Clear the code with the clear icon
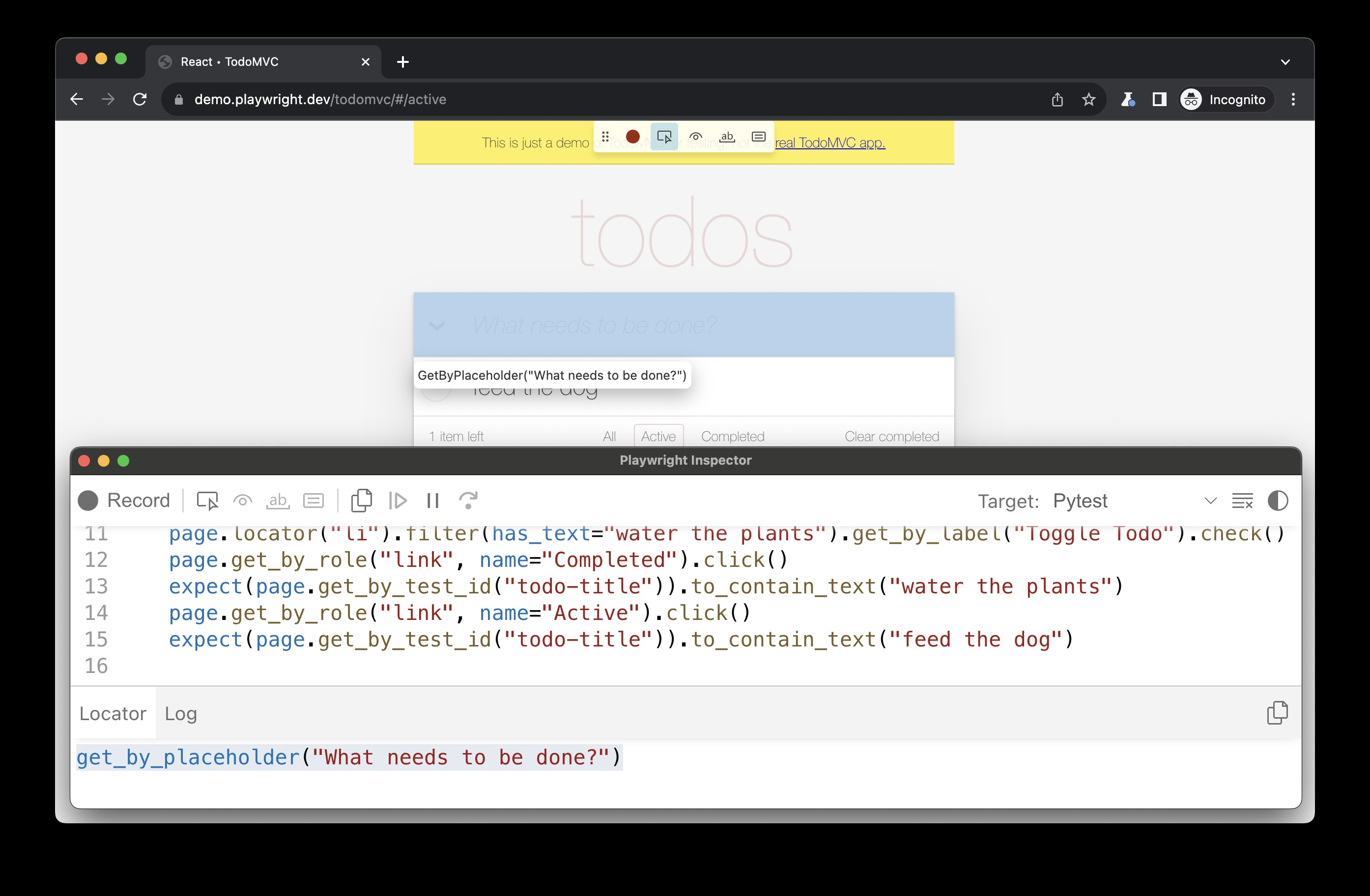 pyautogui.click(x=1242, y=501)
